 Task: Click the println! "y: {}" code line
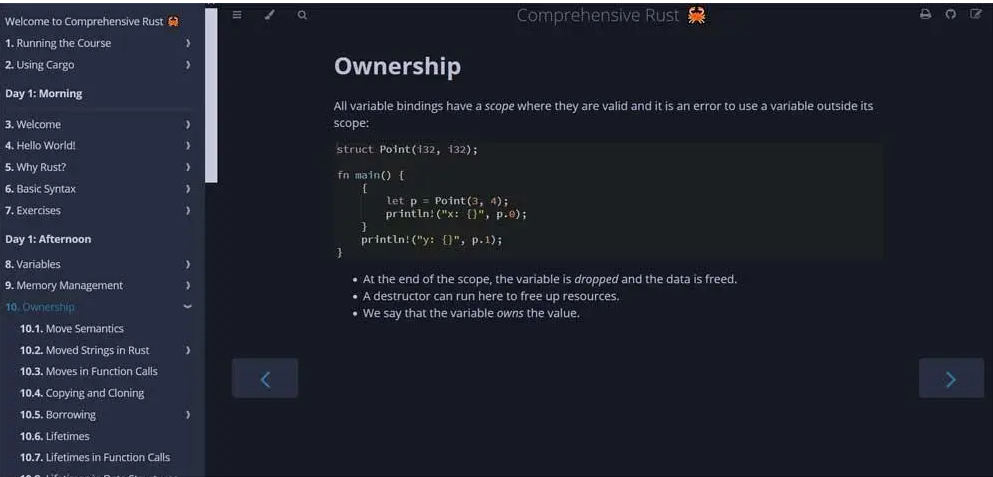coord(431,239)
